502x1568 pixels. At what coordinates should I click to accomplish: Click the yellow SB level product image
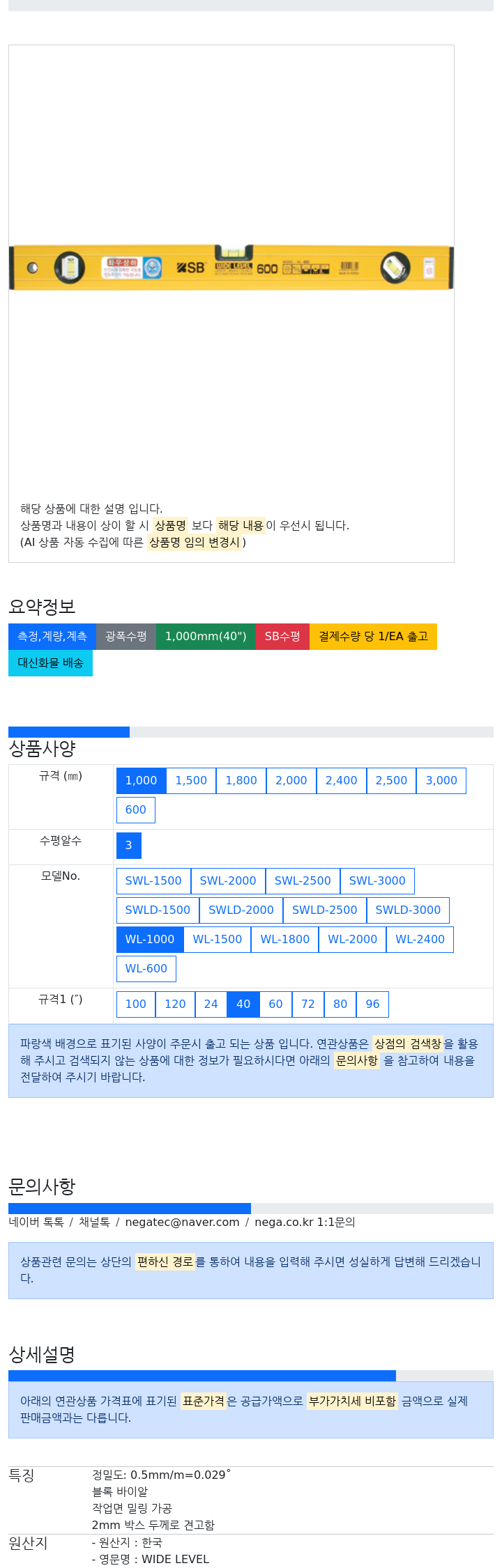point(231,267)
